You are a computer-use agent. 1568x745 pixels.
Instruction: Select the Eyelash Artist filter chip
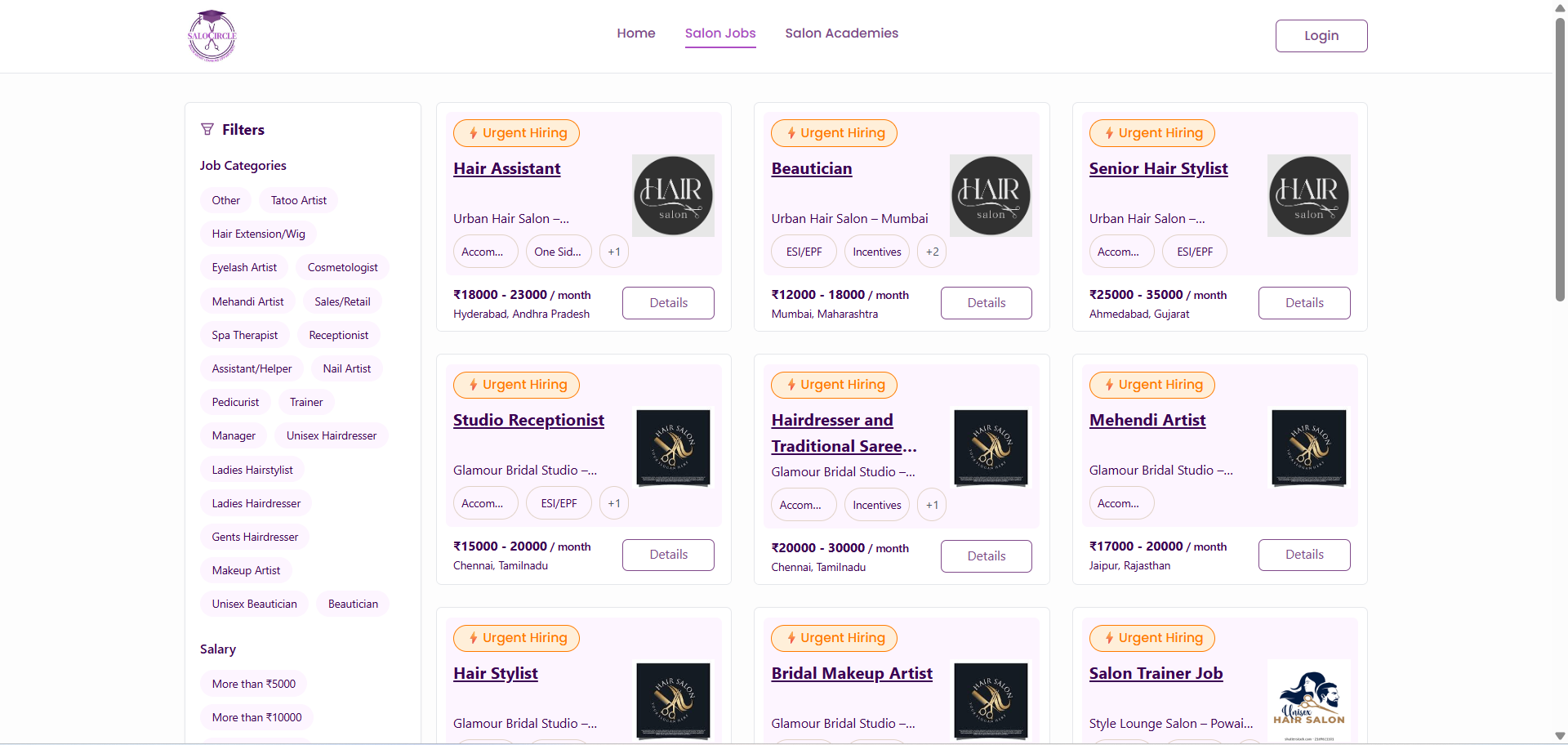pyautogui.click(x=244, y=267)
